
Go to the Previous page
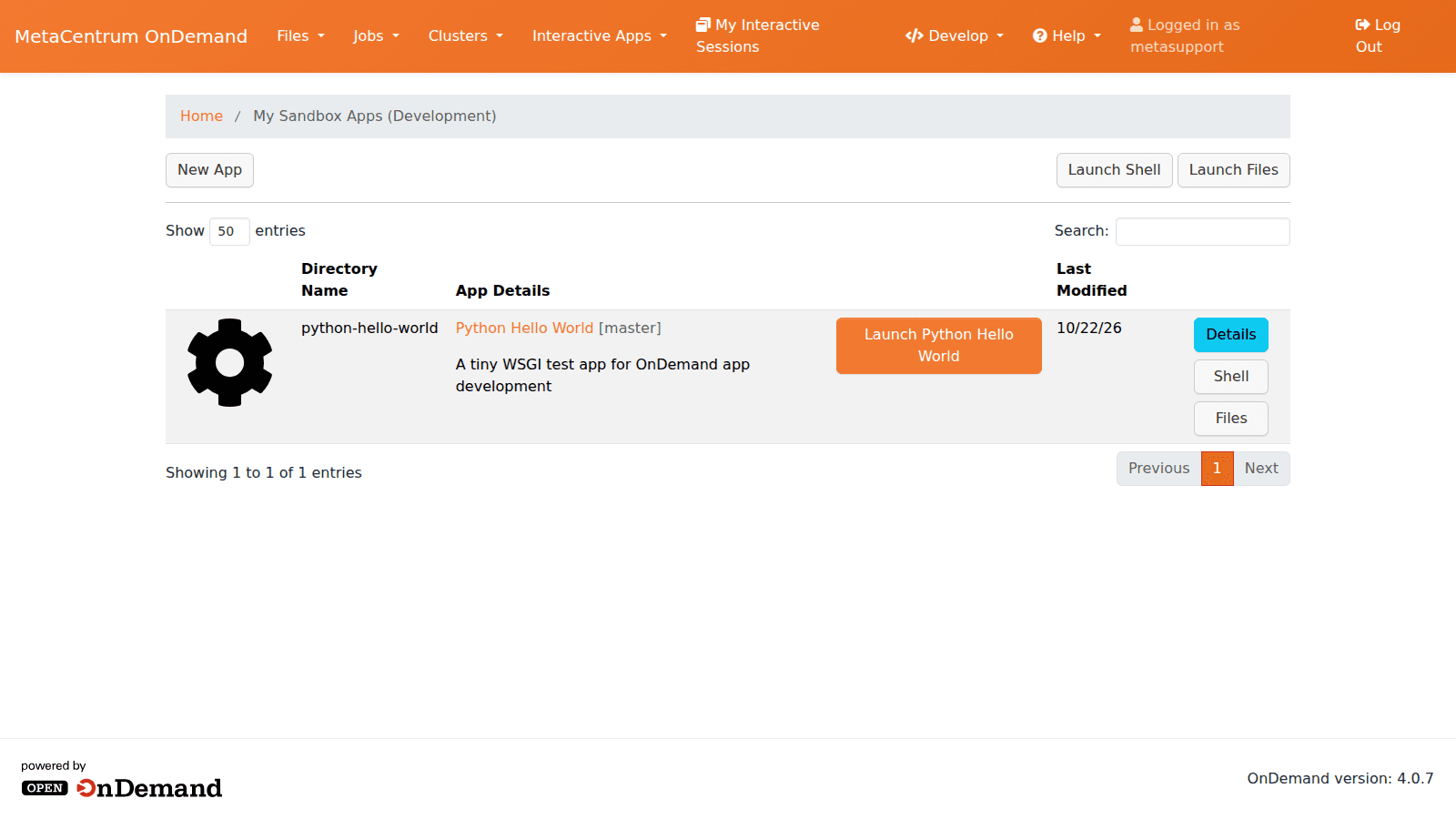[1158, 469]
